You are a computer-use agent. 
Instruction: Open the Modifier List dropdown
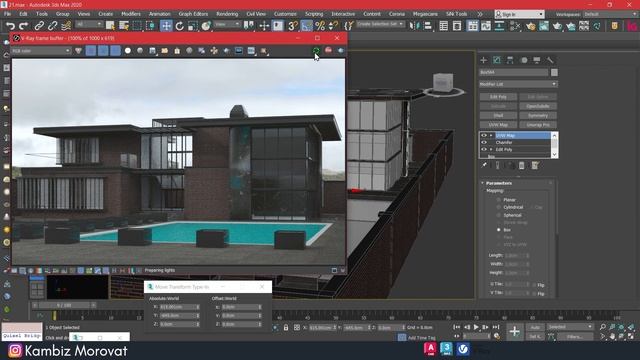click(518, 84)
